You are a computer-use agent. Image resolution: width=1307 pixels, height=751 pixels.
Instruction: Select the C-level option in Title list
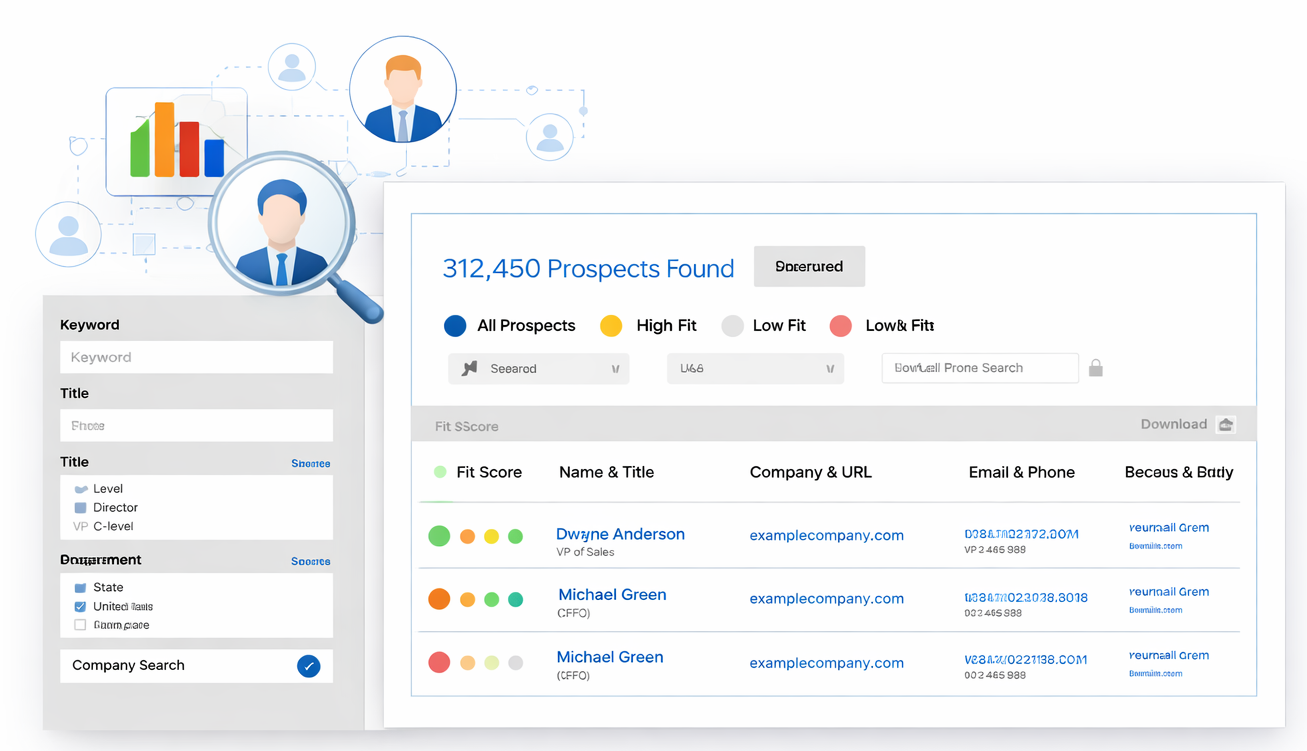pos(112,526)
